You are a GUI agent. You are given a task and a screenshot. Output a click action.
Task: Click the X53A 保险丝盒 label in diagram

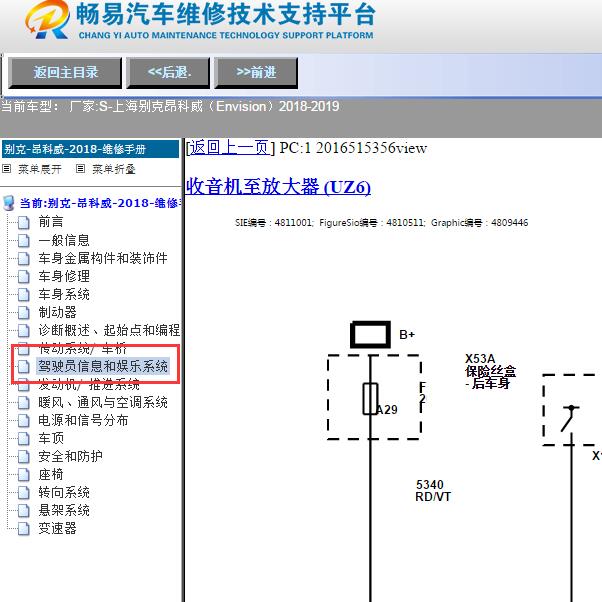(x=490, y=371)
